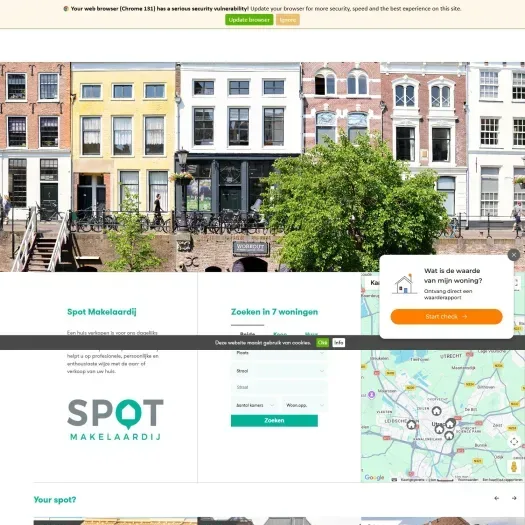The width and height of the screenshot is (525, 525).
Task: Click the Straat text input field
Action: click(x=279, y=387)
